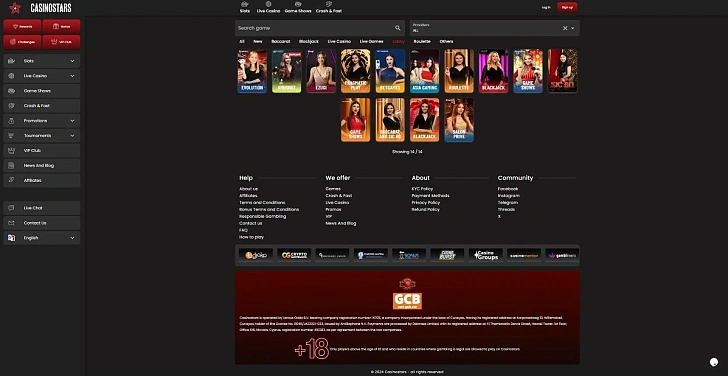Open the Salon Prive game thumbnail

click(x=459, y=120)
